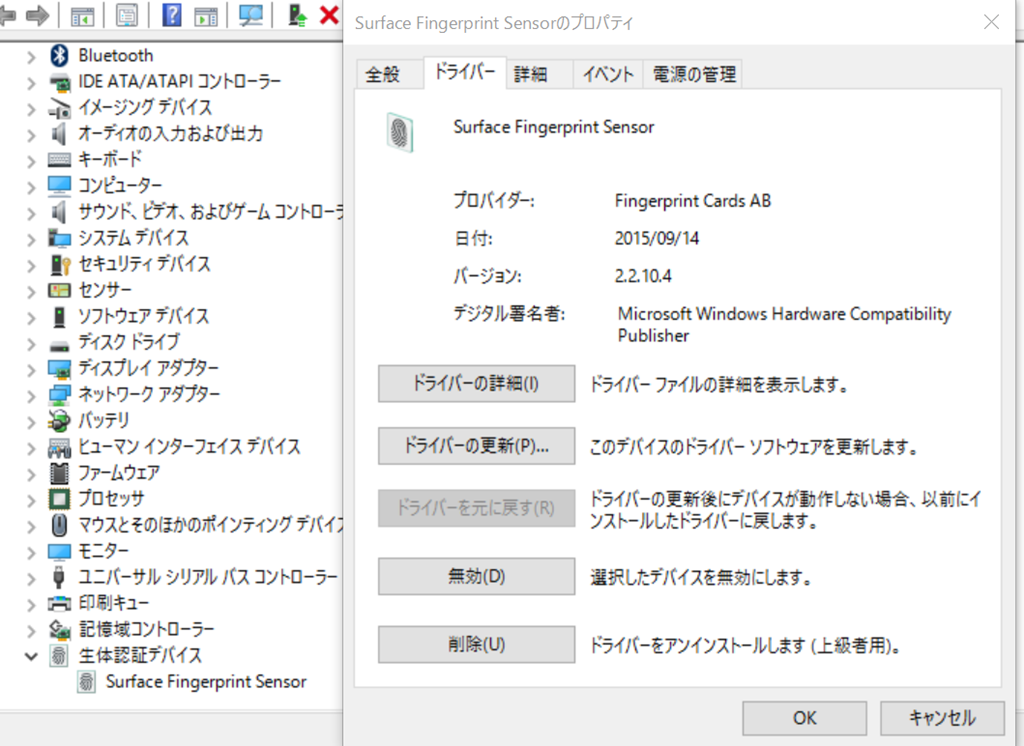
Task: Click the human interface device icon
Action: pyautogui.click(x=59, y=447)
